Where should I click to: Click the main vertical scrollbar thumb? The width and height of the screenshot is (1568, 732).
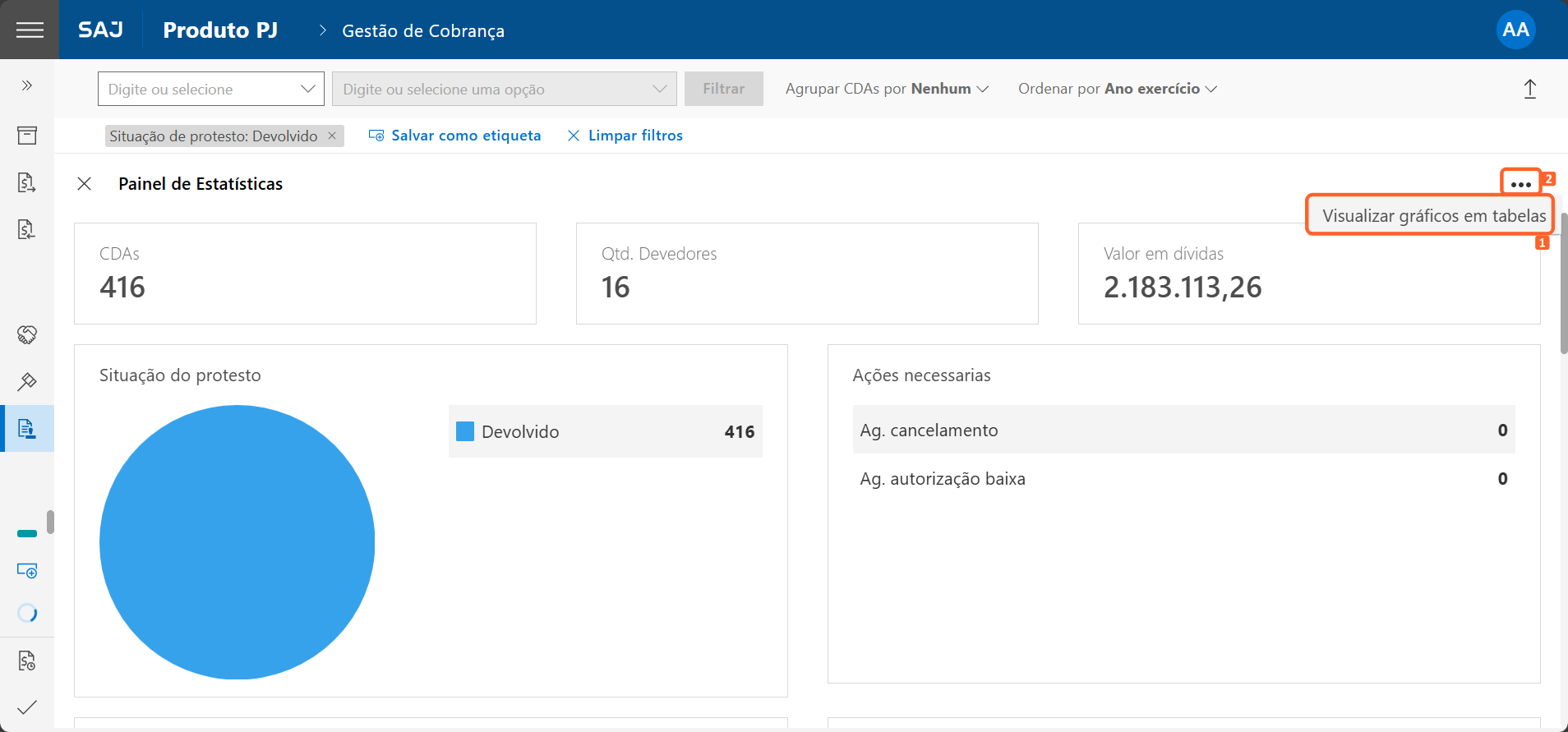pos(1563,283)
